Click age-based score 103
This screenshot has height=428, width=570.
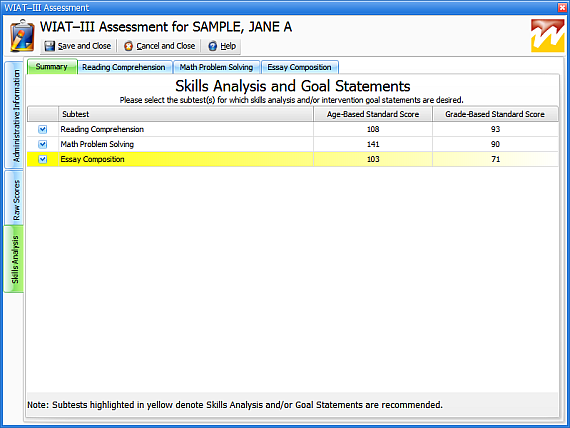pyautogui.click(x=373, y=159)
